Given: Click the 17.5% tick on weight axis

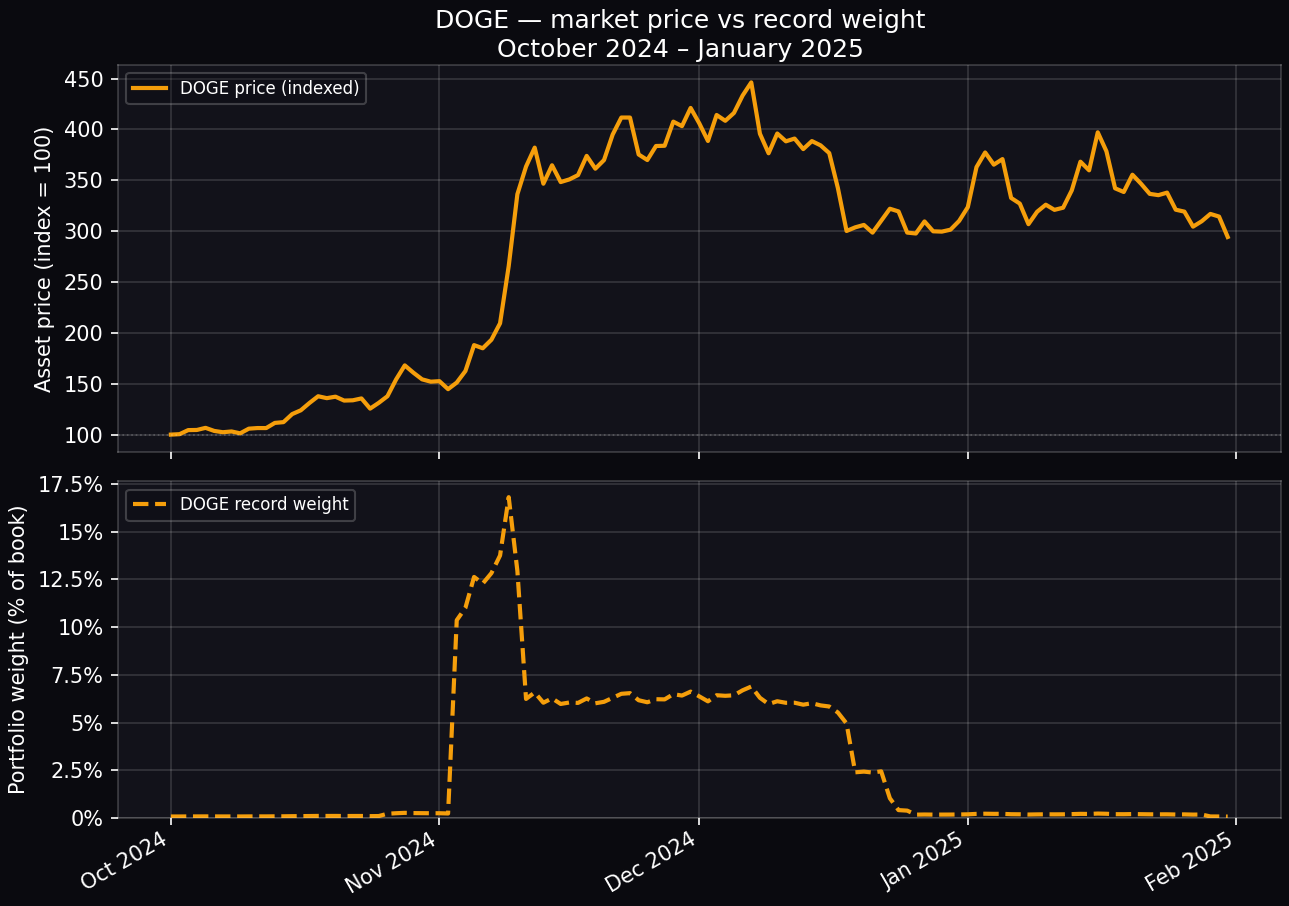Looking at the screenshot, I should click(x=72, y=485).
